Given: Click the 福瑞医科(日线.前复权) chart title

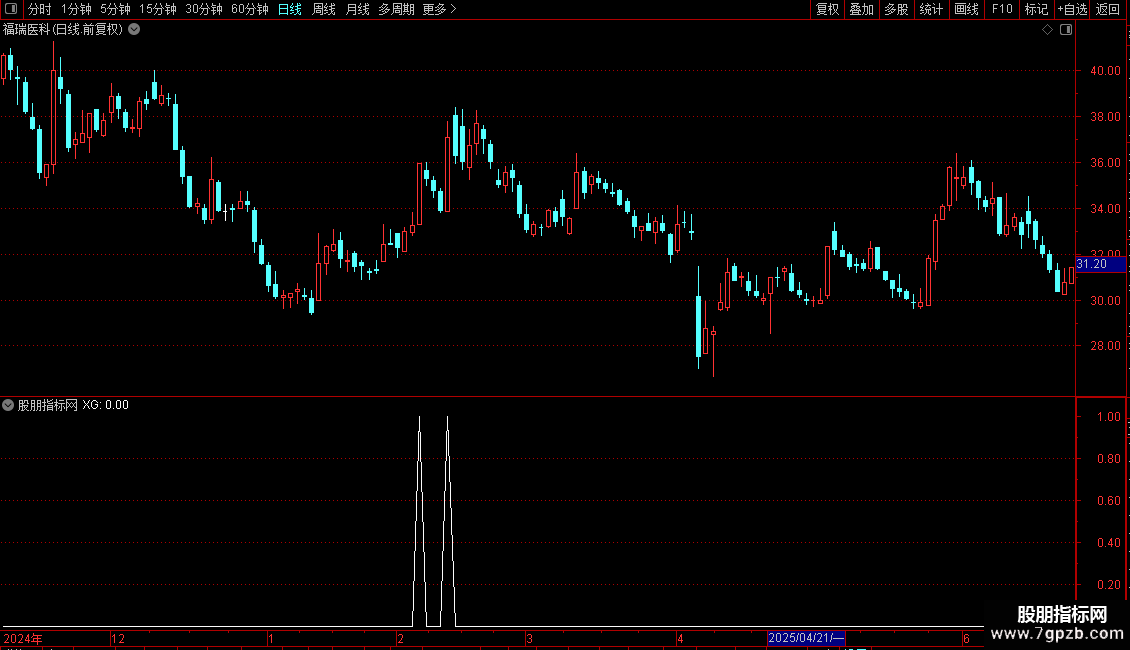Looking at the screenshot, I should tap(63, 30).
